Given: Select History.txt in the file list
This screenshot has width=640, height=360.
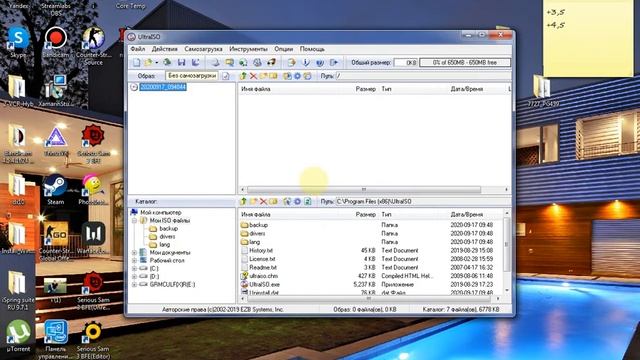Looking at the screenshot, I should (x=261, y=251).
